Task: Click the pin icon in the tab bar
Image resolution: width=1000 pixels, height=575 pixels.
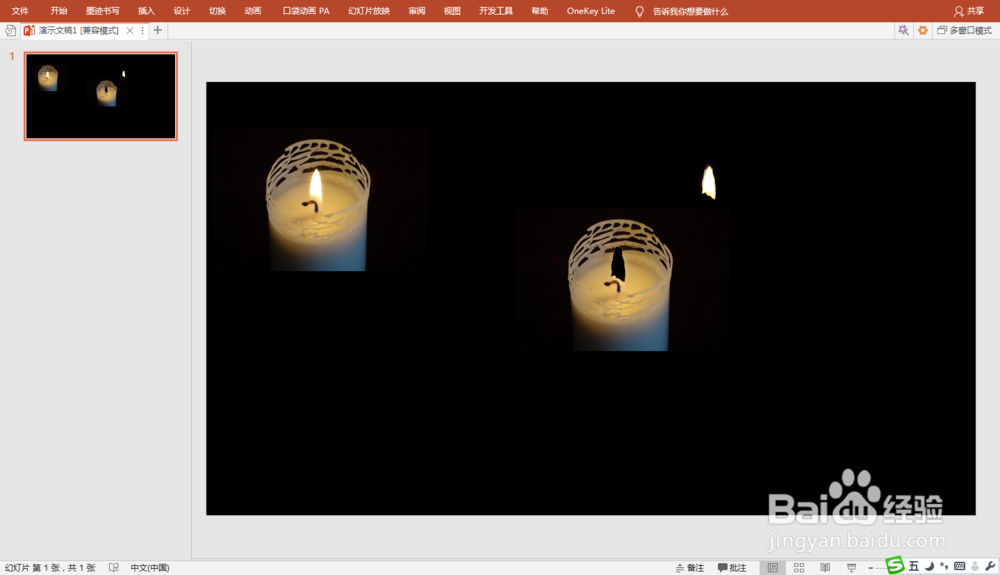Action: point(903,30)
